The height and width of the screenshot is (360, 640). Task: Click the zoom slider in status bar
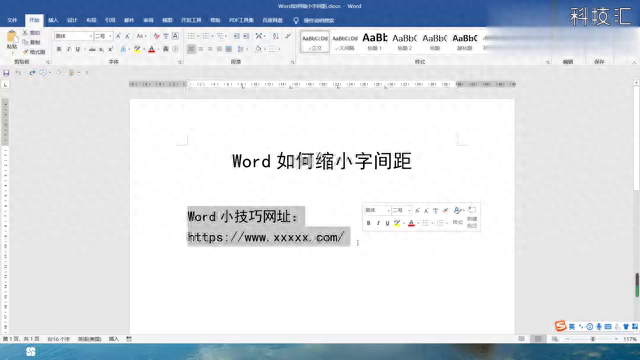pos(592,339)
